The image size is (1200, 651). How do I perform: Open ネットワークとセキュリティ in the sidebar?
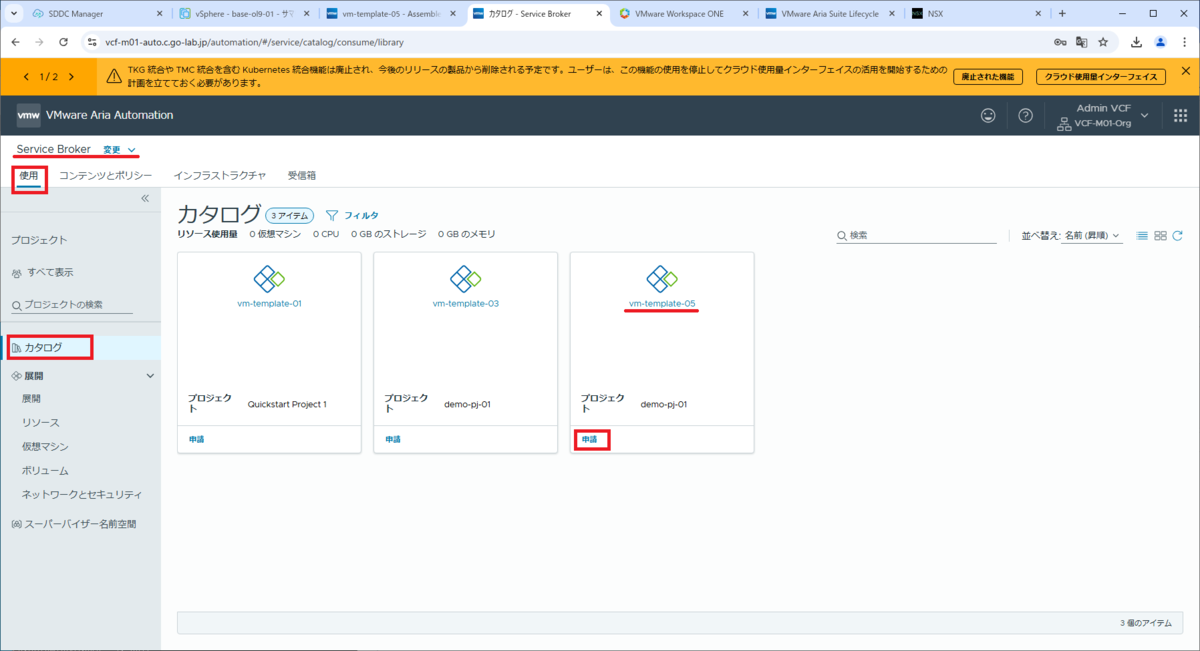pos(82,494)
